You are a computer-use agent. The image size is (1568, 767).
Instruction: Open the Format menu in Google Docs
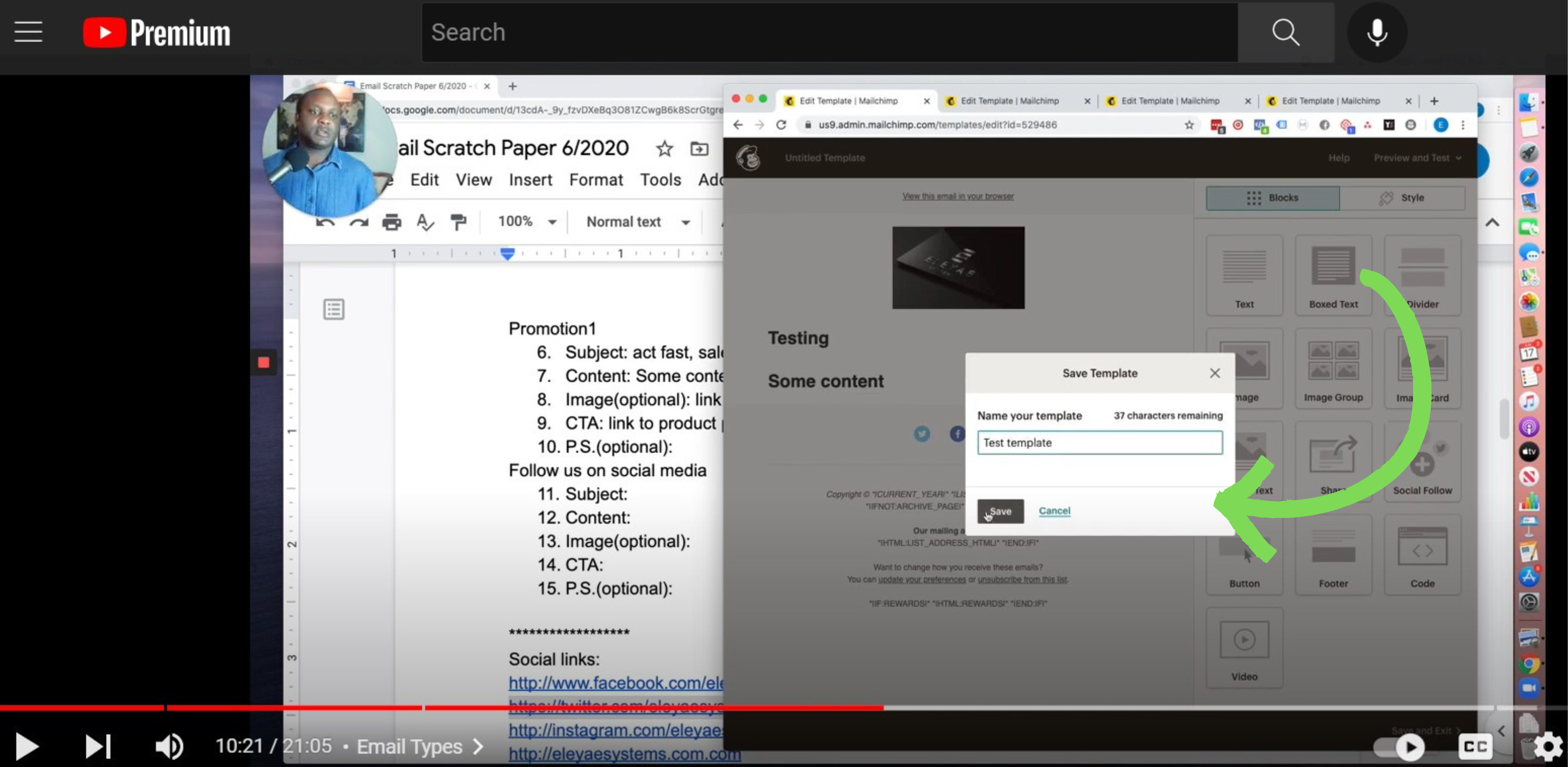(595, 180)
